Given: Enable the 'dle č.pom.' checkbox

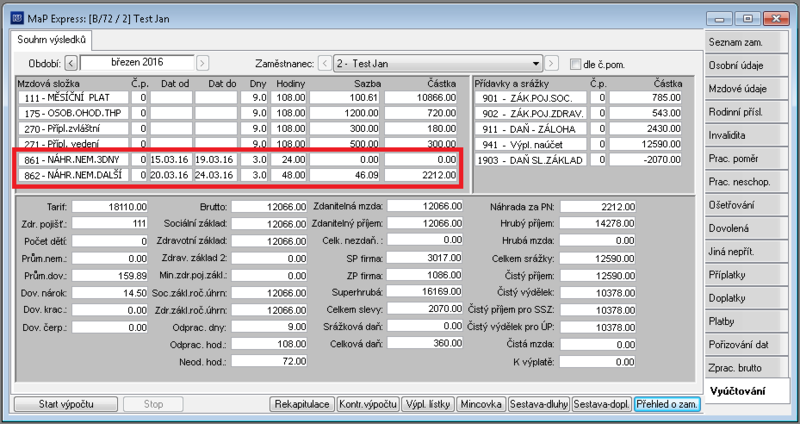Looking at the screenshot, I should (x=576, y=64).
